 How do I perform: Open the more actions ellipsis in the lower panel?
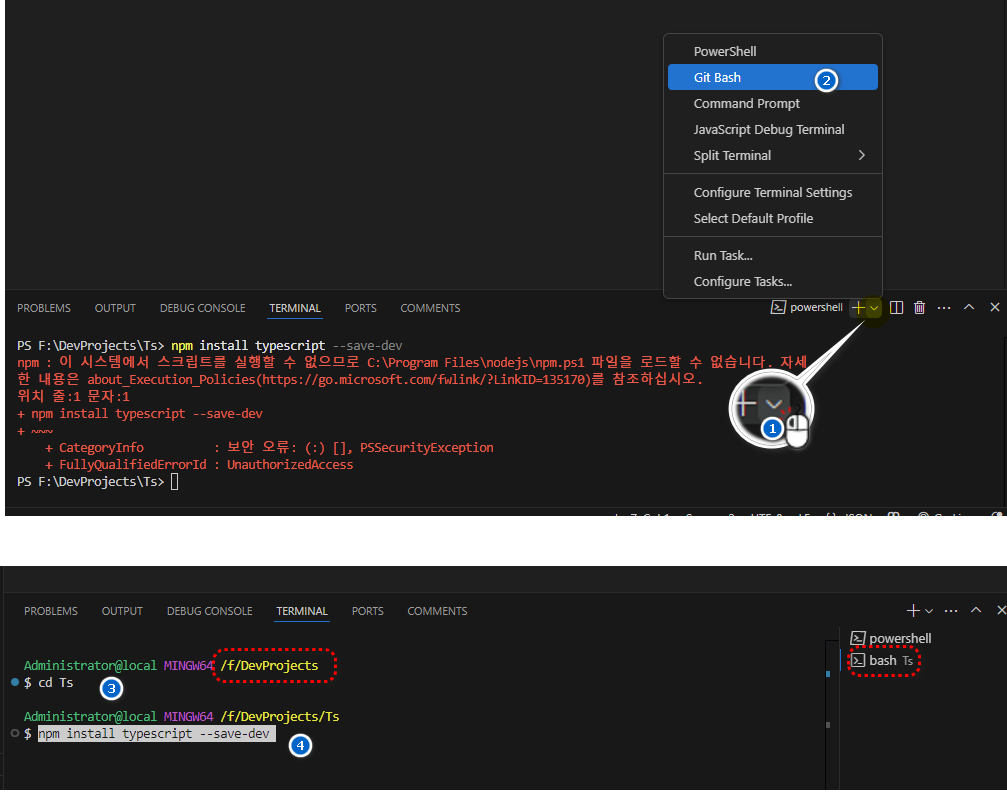950,611
